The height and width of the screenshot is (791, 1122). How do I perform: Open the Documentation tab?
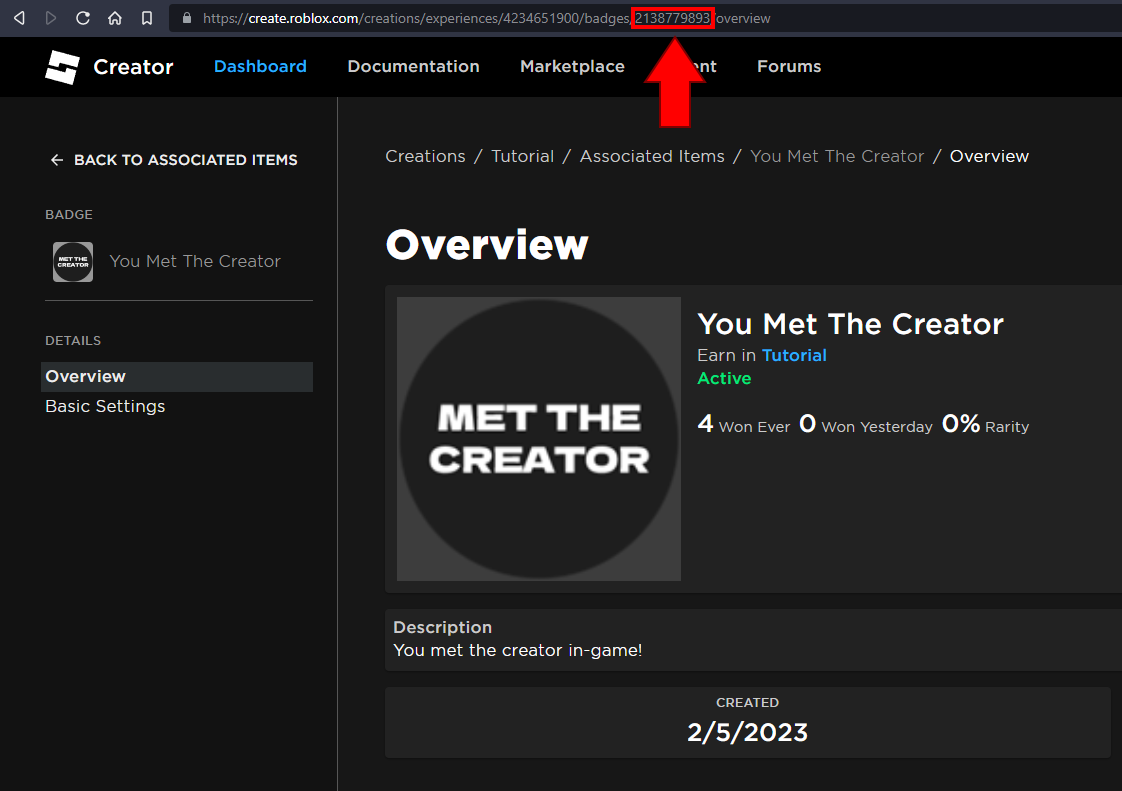[413, 67]
